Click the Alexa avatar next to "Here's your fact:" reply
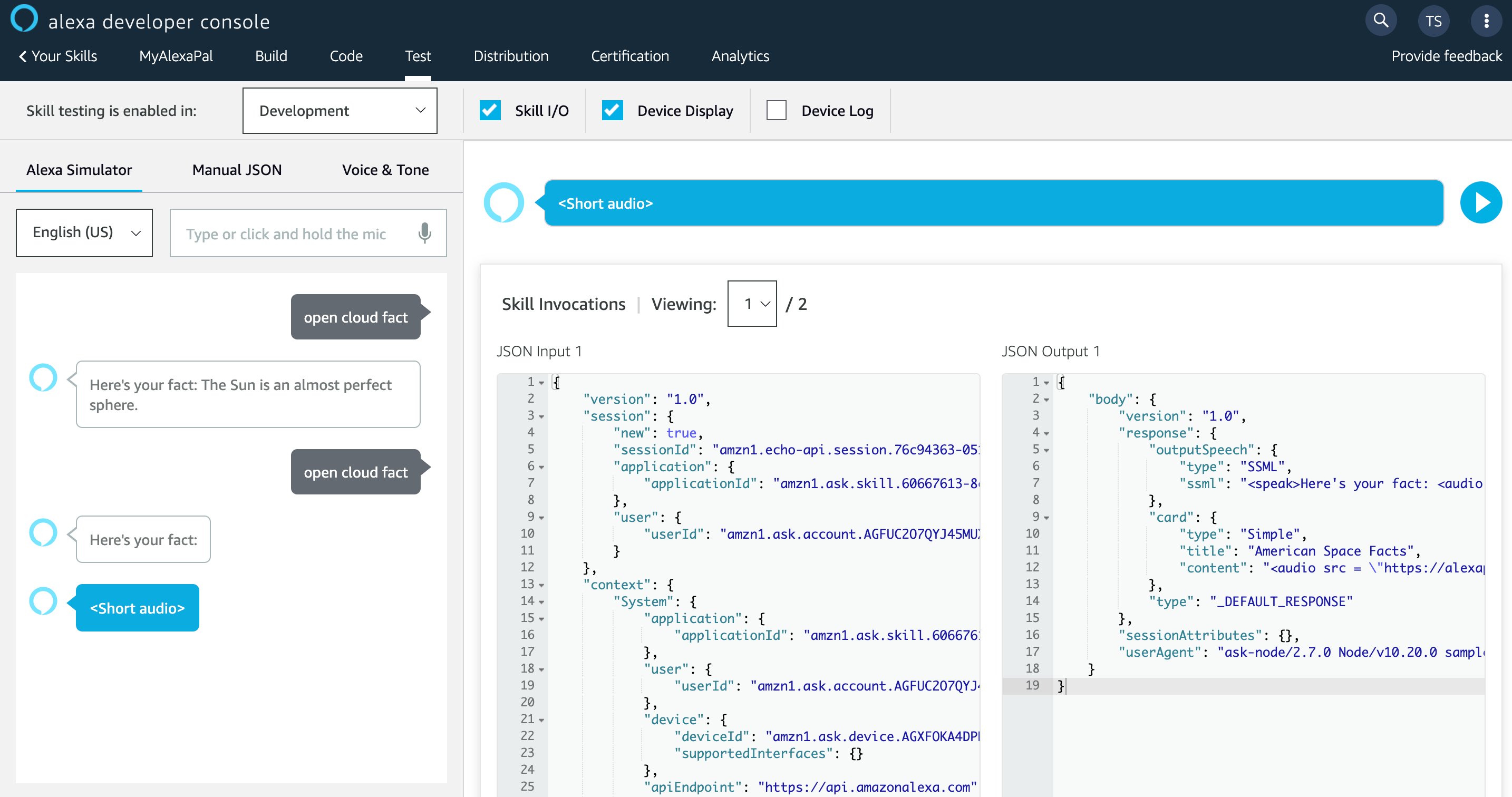This screenshot has height=797, width=1512. (43, 532)
